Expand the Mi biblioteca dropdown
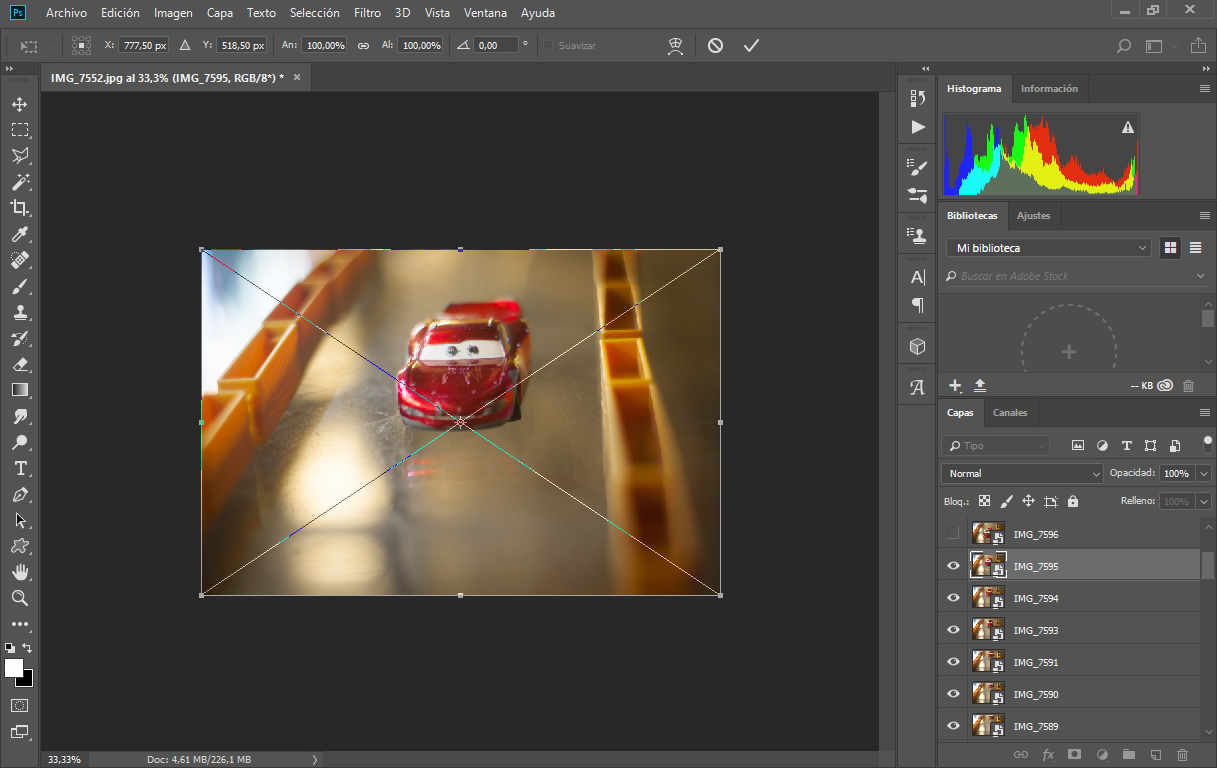The width and height of the screenshot is (1217, 768). pyautogui.click(x=1048, y=248)
